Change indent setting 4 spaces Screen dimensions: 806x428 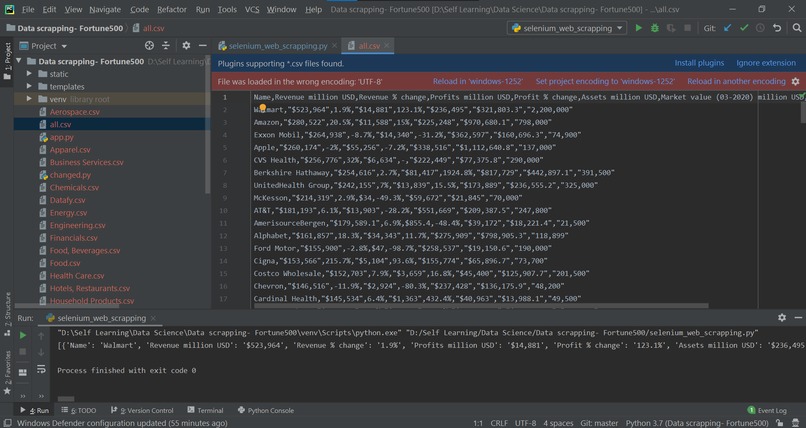pos(558,423)
